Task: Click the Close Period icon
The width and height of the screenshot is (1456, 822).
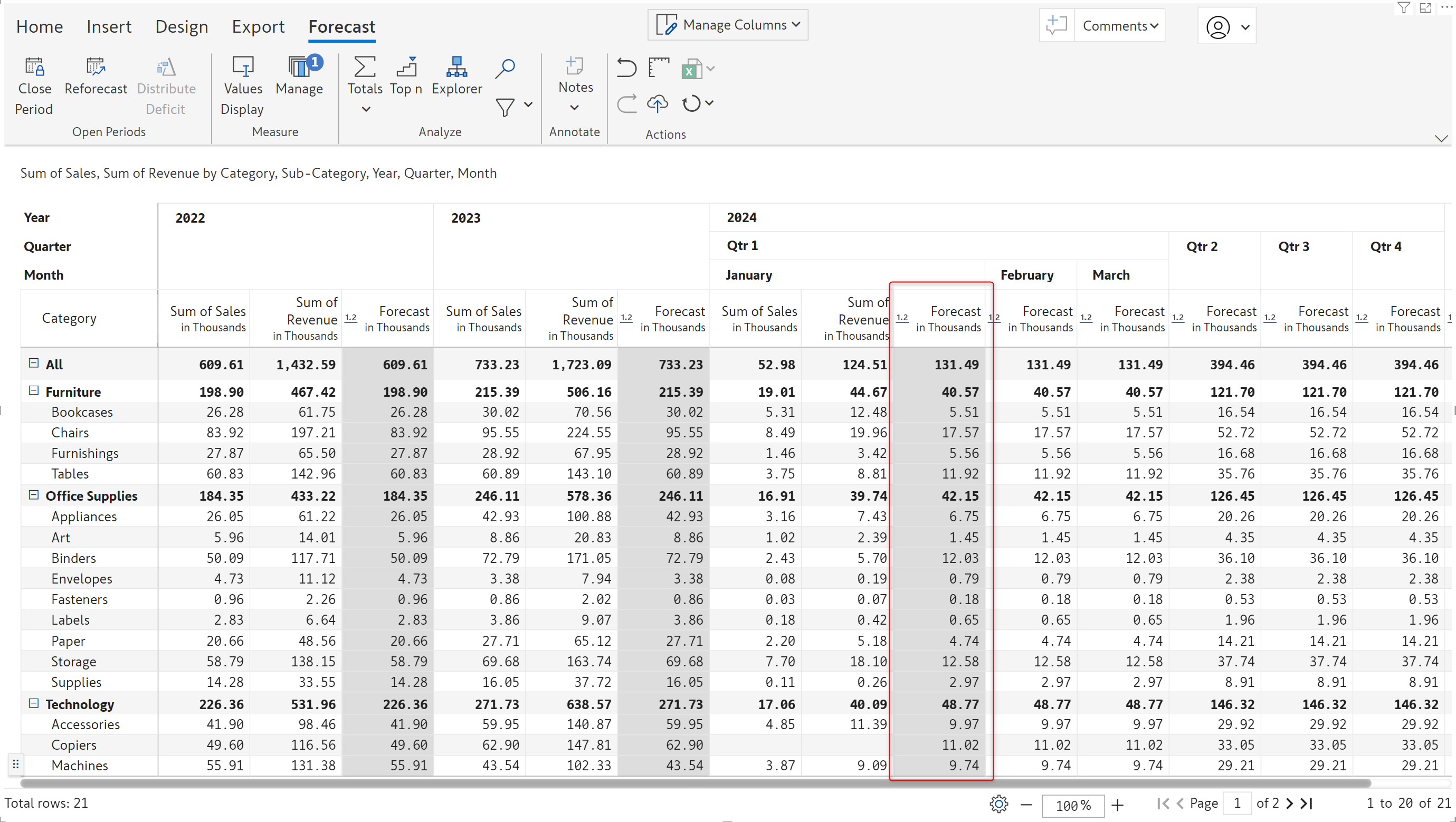Action: click(34, 67)
